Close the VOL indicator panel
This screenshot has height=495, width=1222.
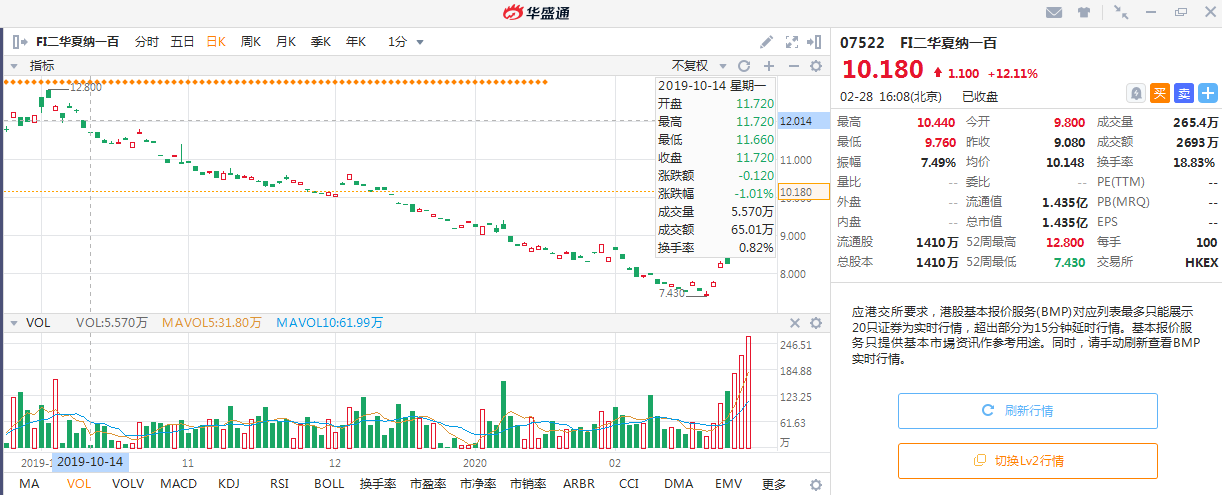[795, 323]
